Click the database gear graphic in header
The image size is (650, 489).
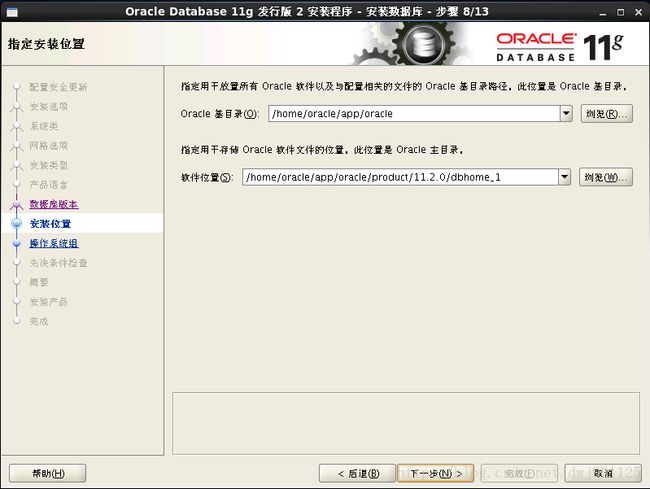pos(424,43)
